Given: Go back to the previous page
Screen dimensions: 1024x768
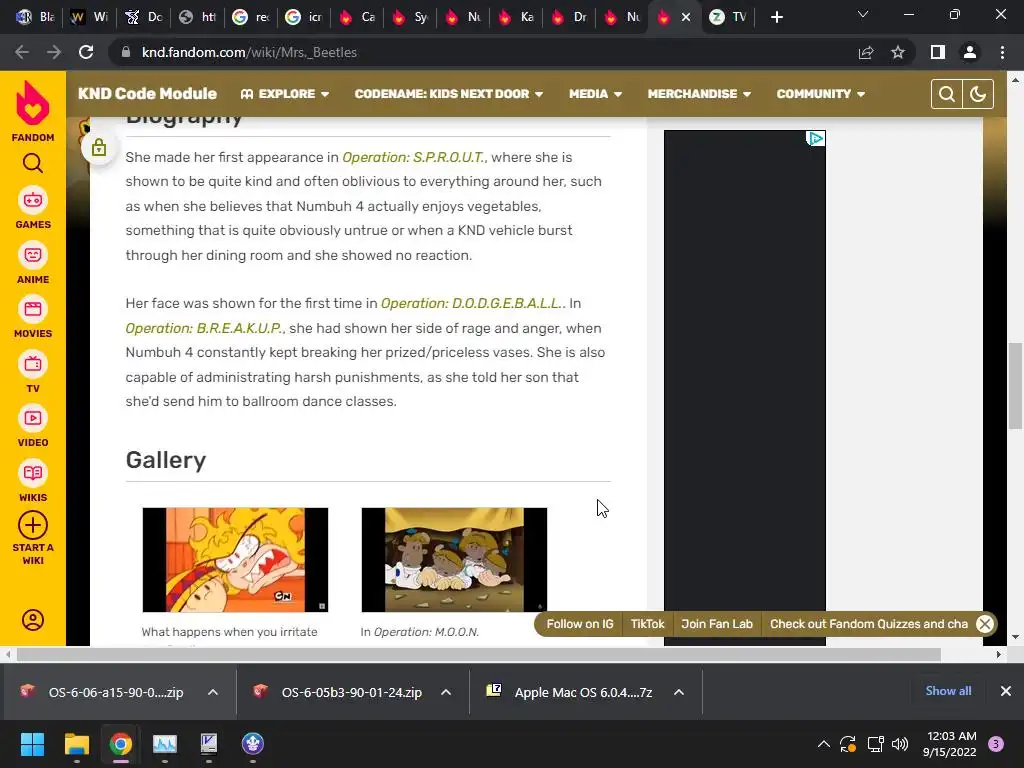Looking at the screenshot, I should point(22,52).
